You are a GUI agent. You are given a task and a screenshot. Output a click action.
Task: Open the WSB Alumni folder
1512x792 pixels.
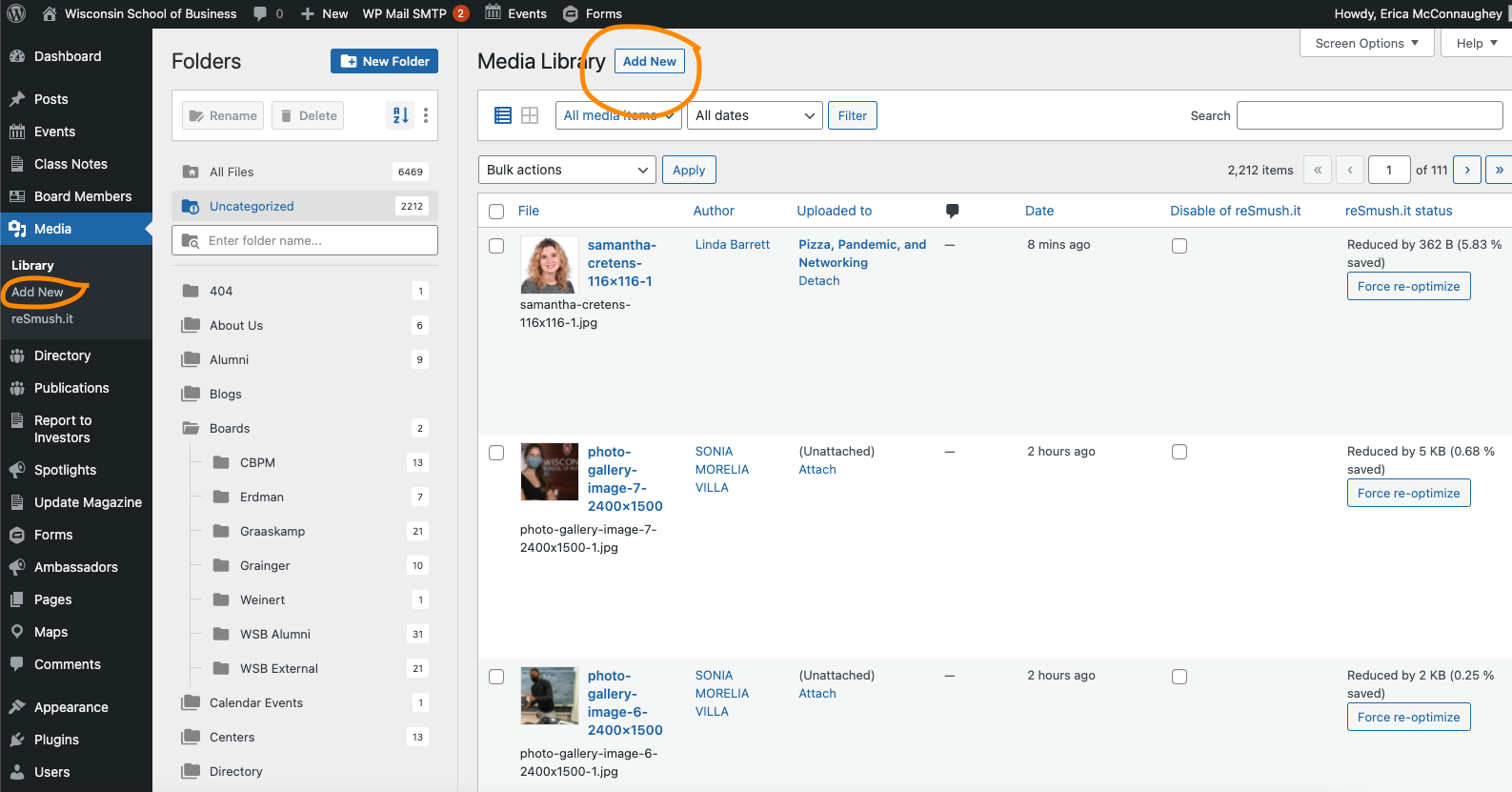point(275,634)
